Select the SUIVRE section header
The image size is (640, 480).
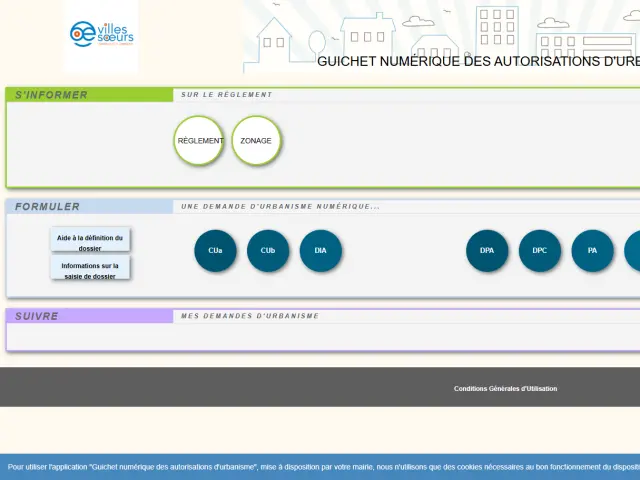(37, 316)
